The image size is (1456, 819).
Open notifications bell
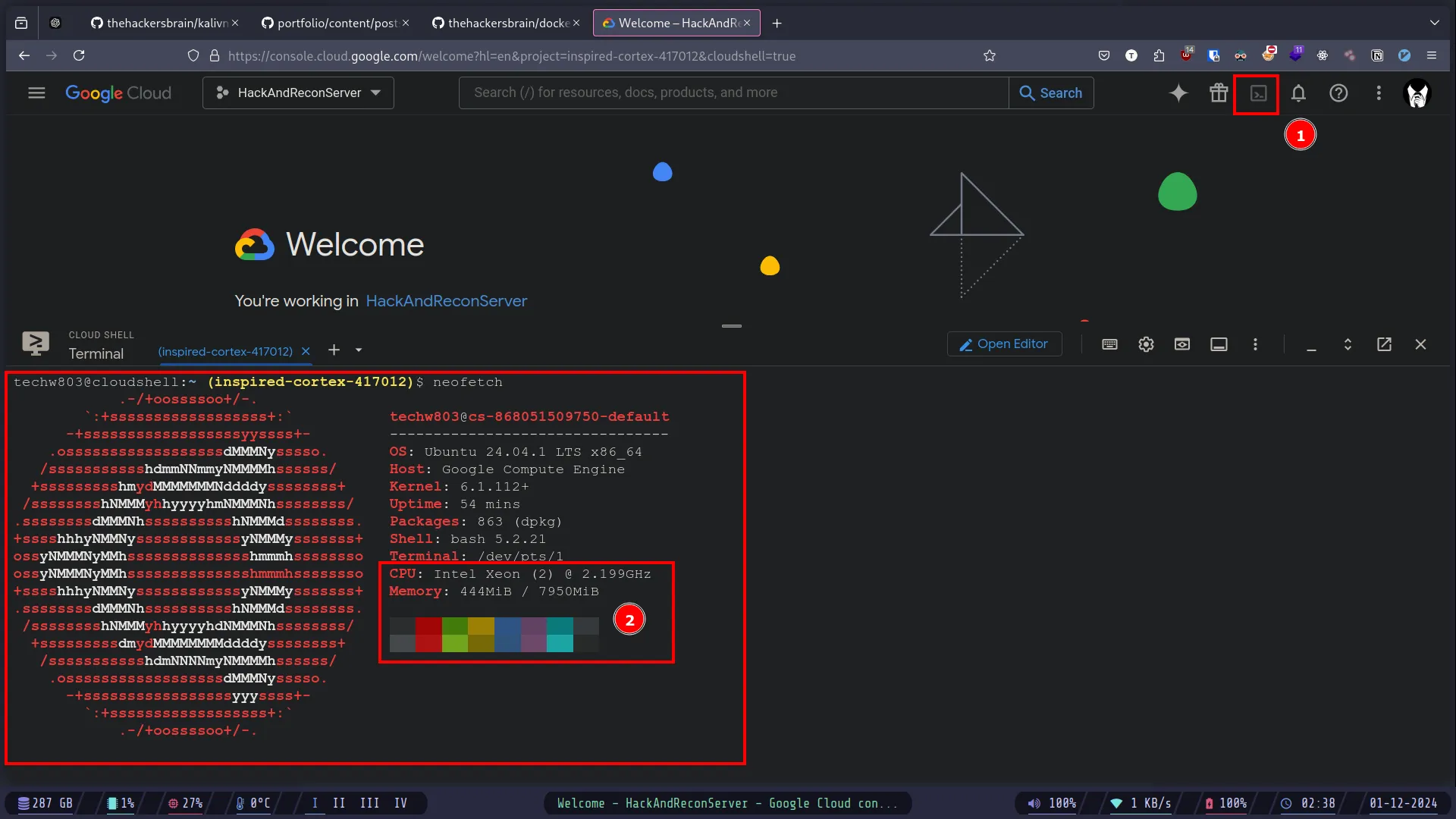coord(1298,93)
